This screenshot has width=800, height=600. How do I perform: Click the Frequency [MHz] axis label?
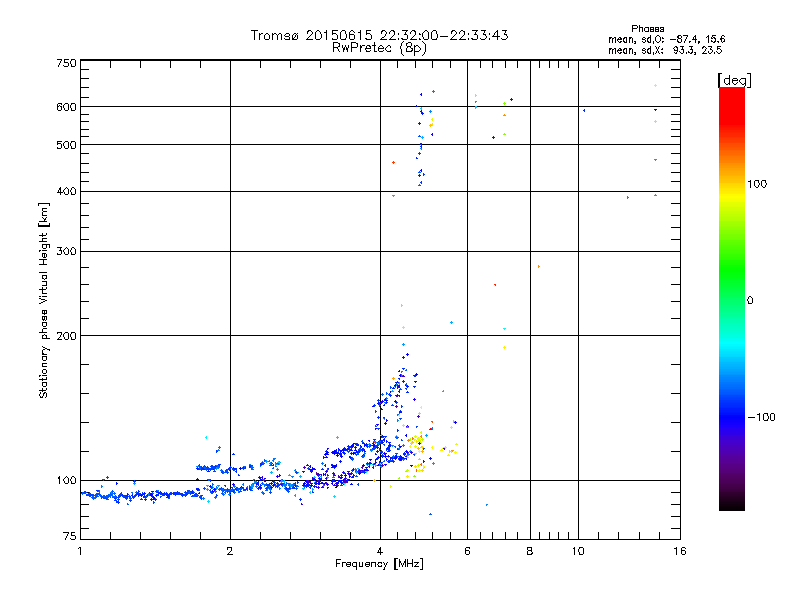pyautogui.click(x=379, y=564)
